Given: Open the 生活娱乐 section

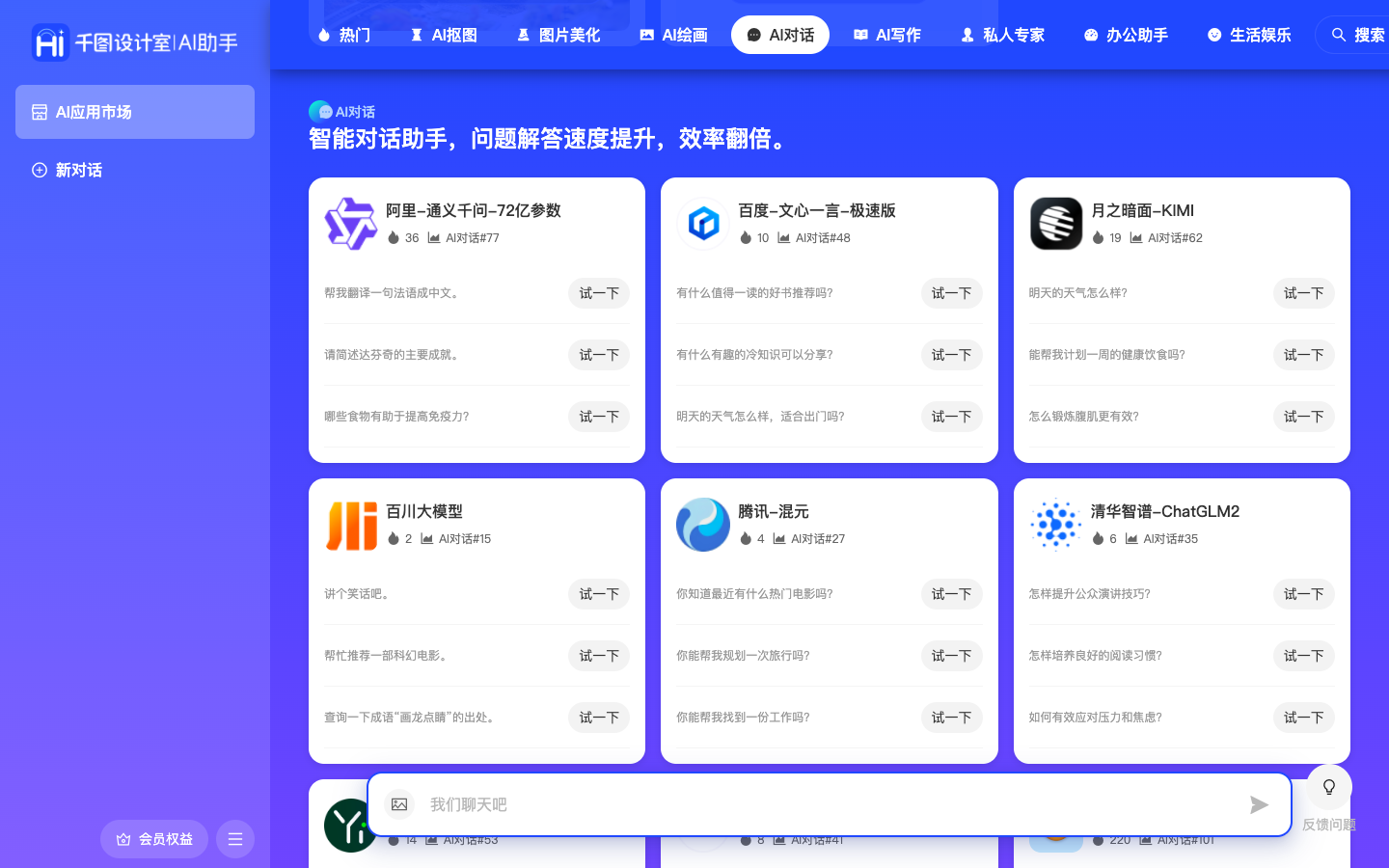Looking at the screenshot, I should pos(1249,35).
